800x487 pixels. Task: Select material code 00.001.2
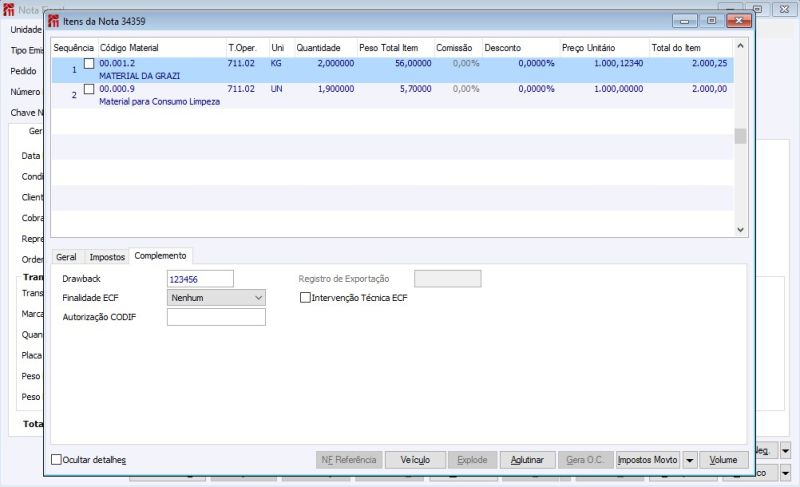117,63
